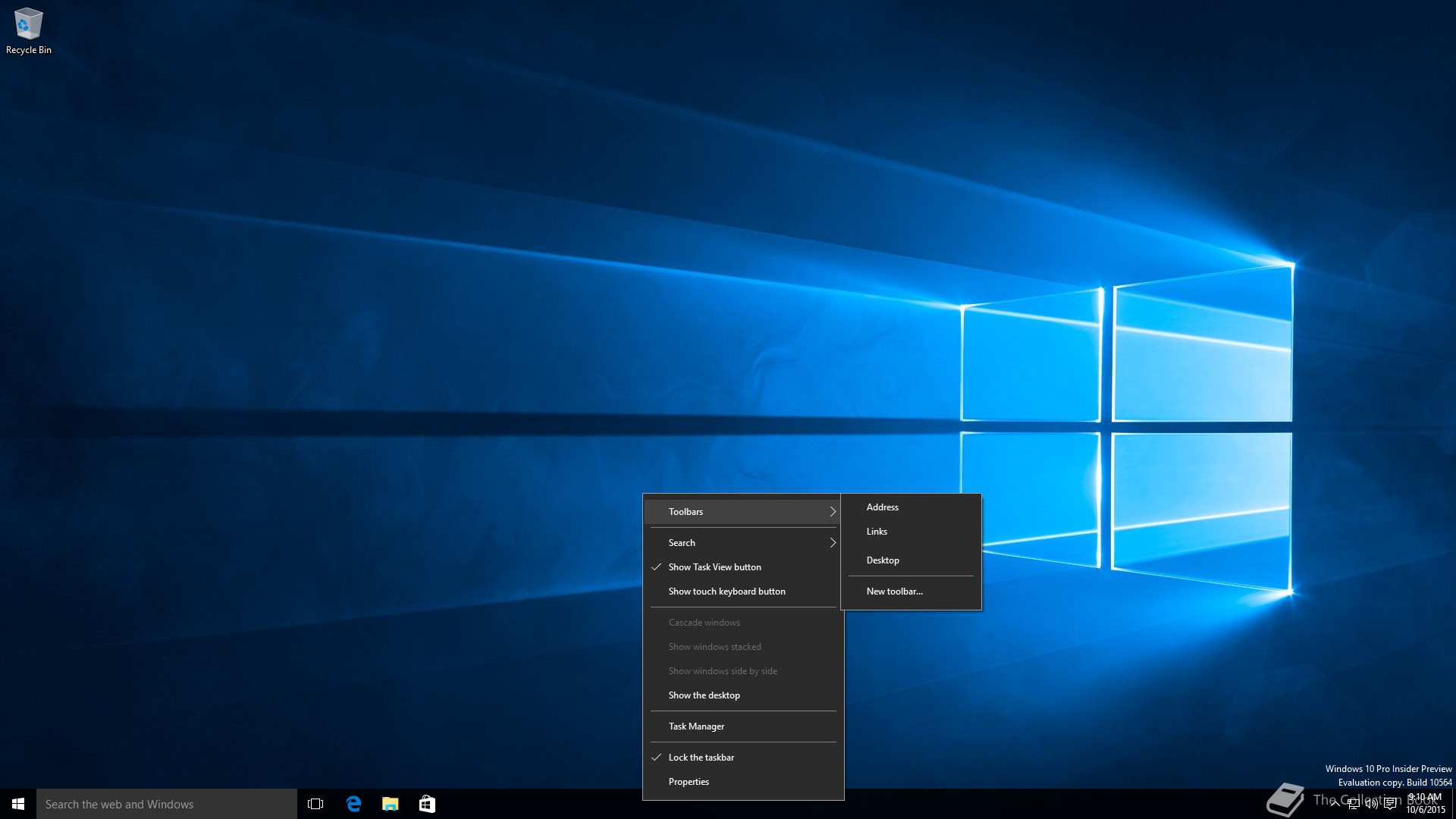This screenshot has width=1456, height=819.
Task: Expand the Search submenu arrow
Action: [833, 543]
